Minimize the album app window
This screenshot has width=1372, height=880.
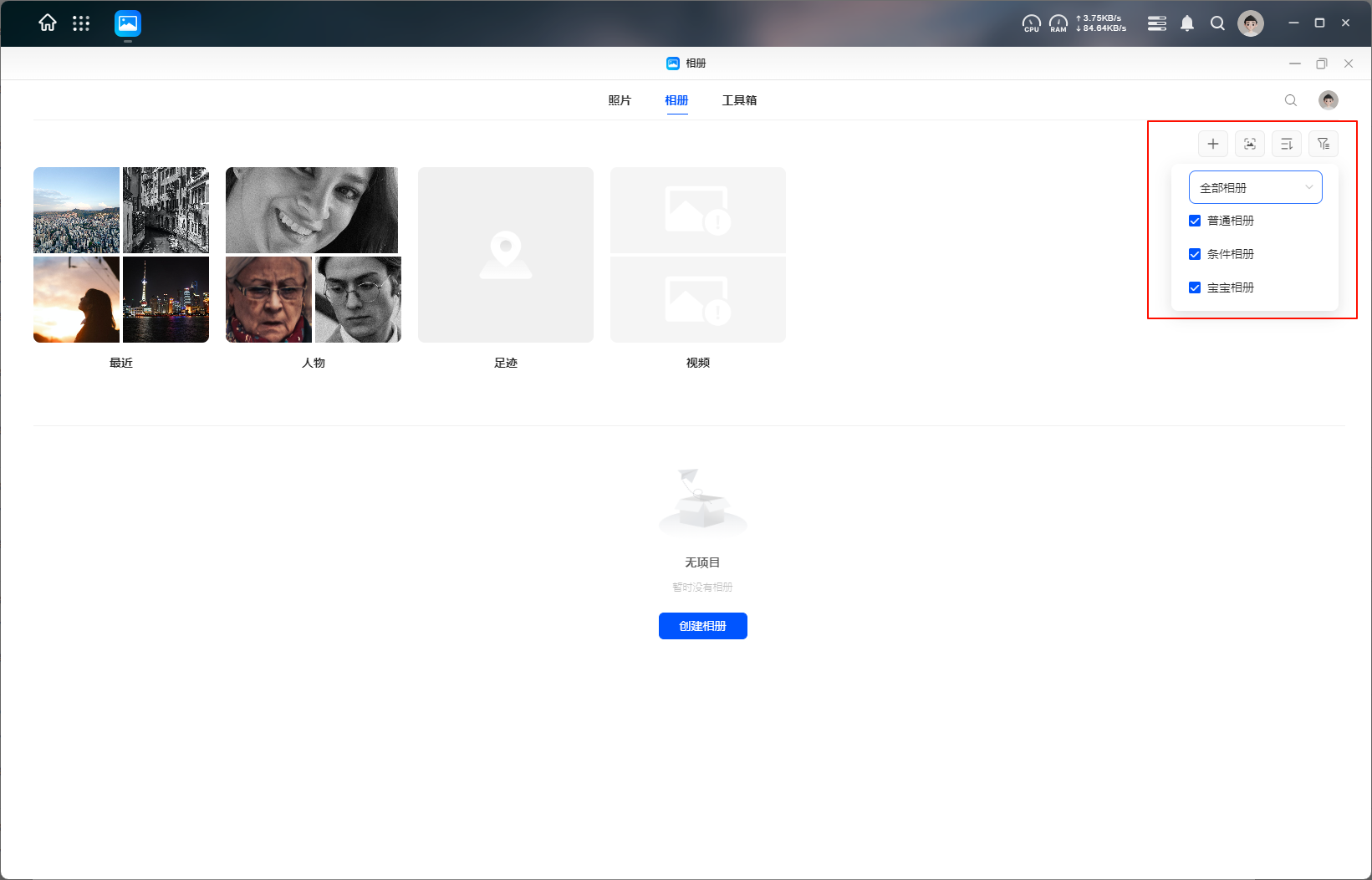point(1295,64)
